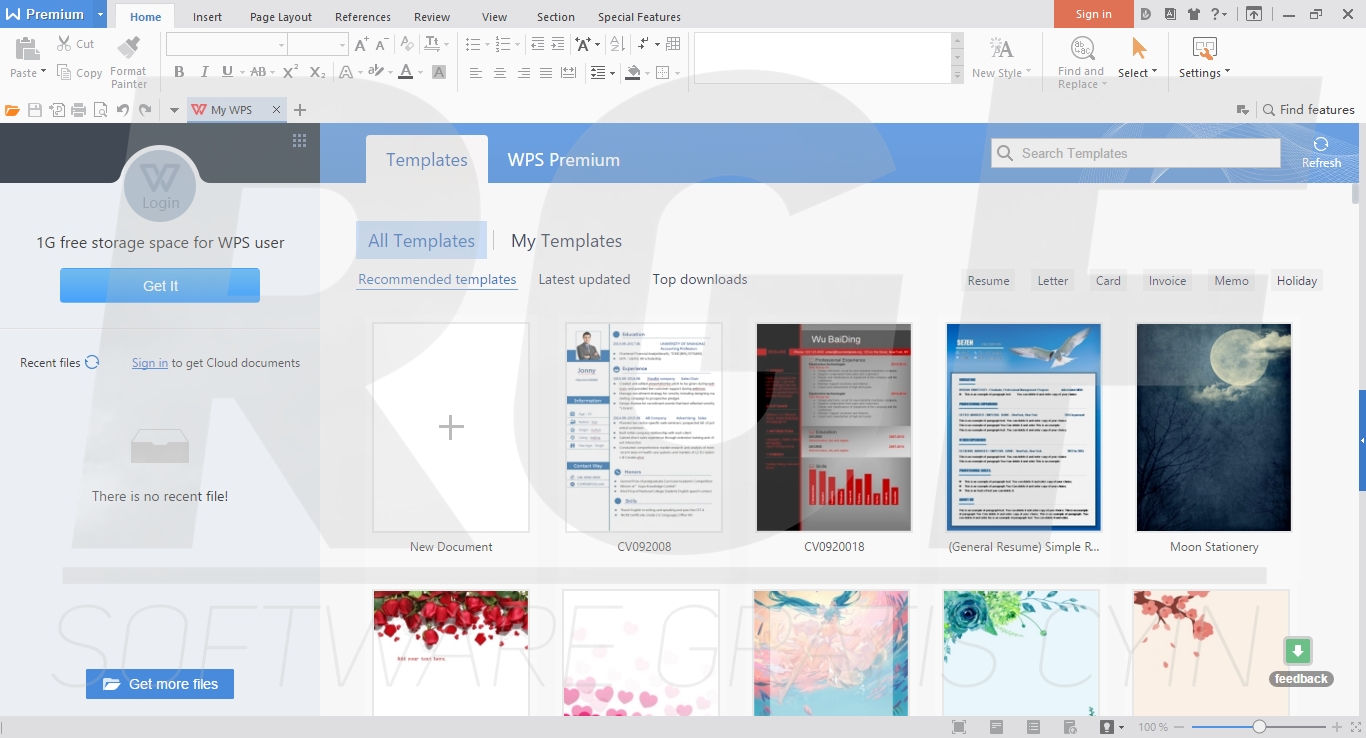Viewport: 1366px width, 738px height.
Task: Toggle Strikethrough AB formatting
Action: [257, 72]
